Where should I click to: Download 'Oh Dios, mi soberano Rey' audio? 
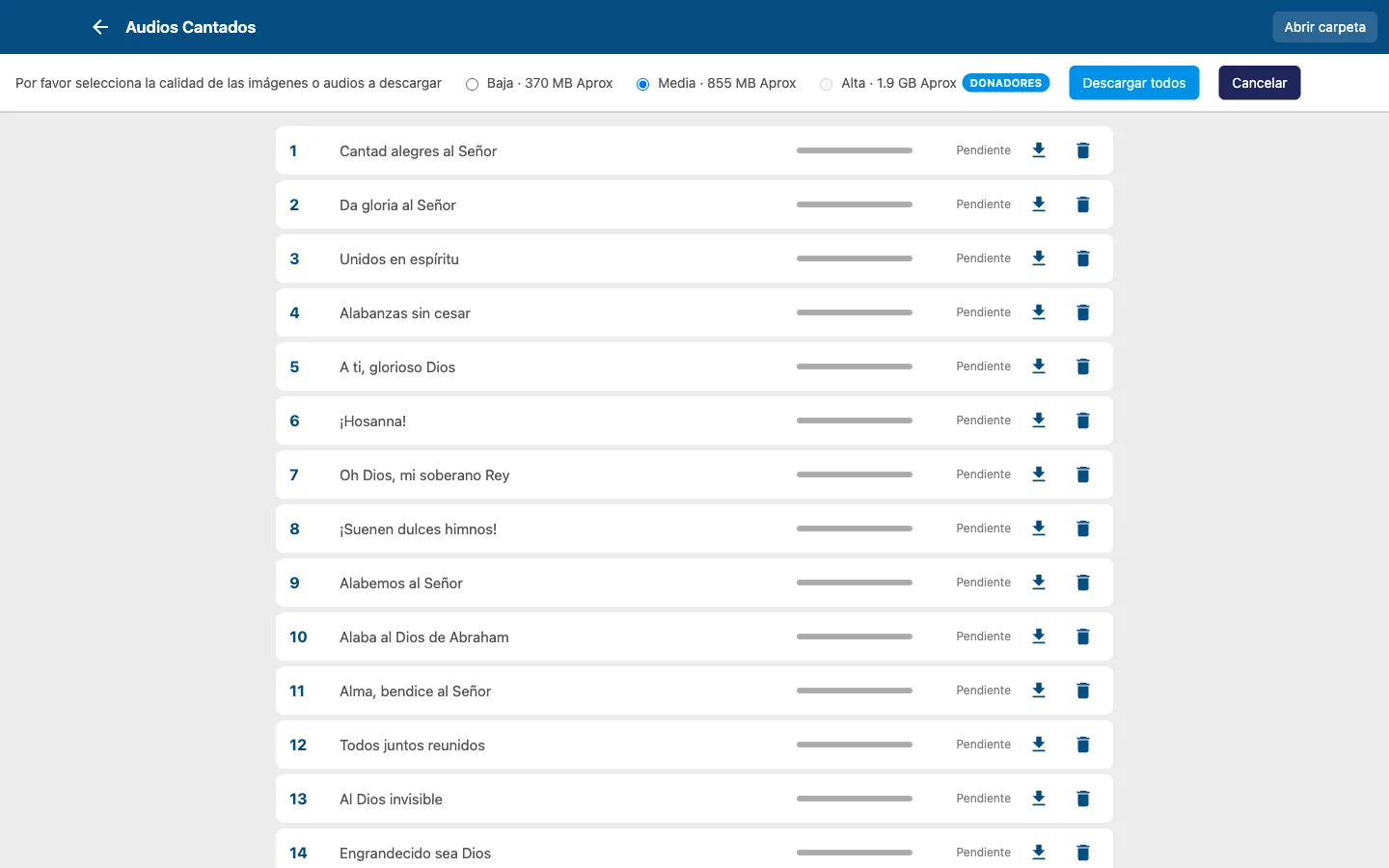(x=1039, y=475)
